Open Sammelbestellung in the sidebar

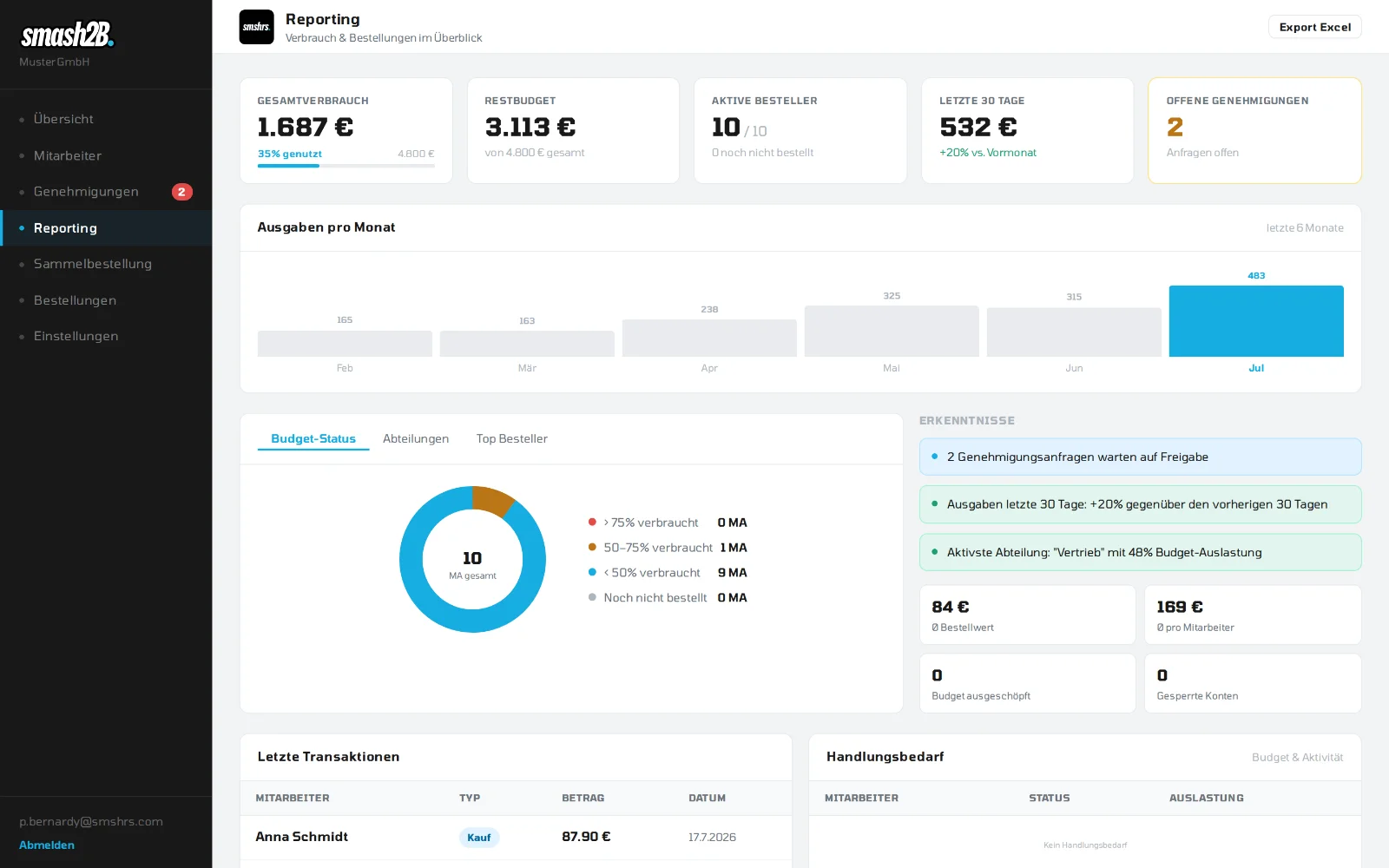(x=106, y=264)
